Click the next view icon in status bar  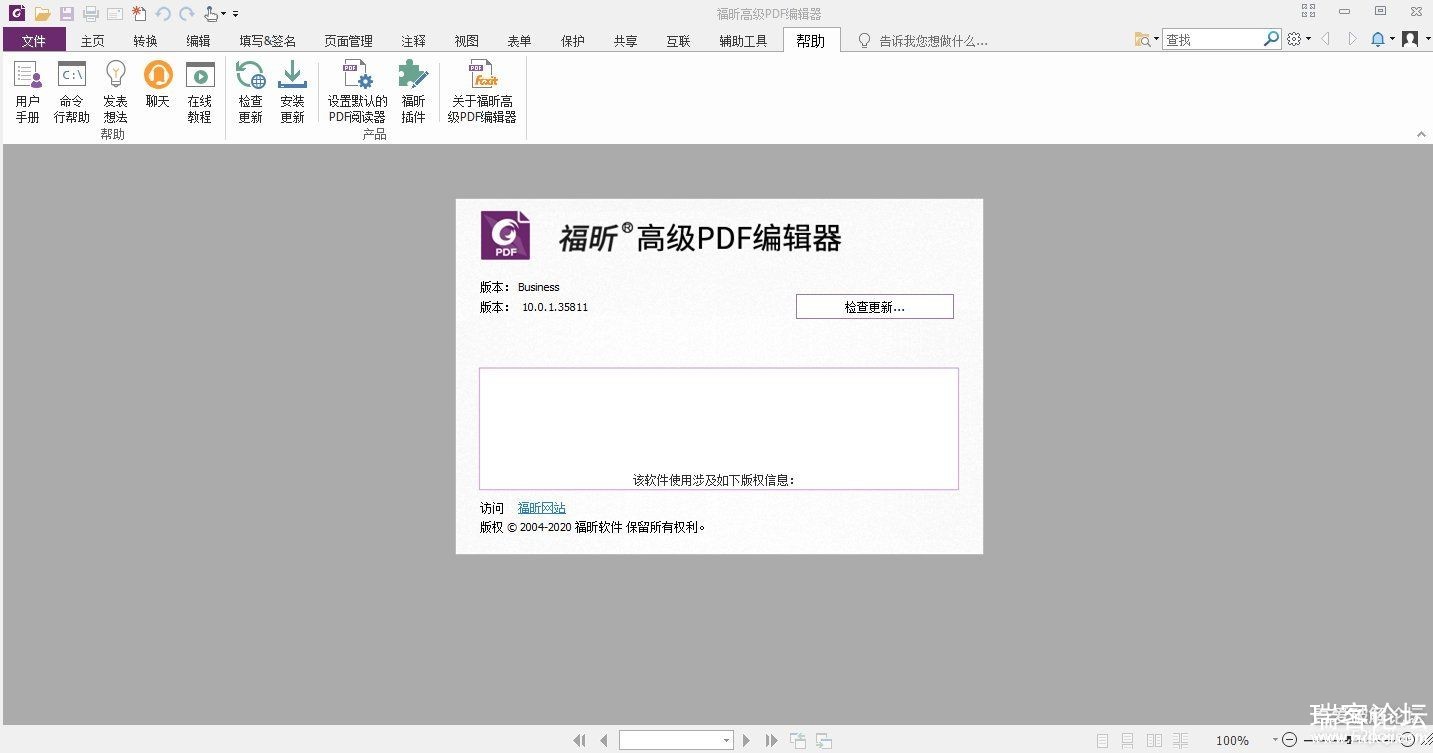[x=823, y=740]
